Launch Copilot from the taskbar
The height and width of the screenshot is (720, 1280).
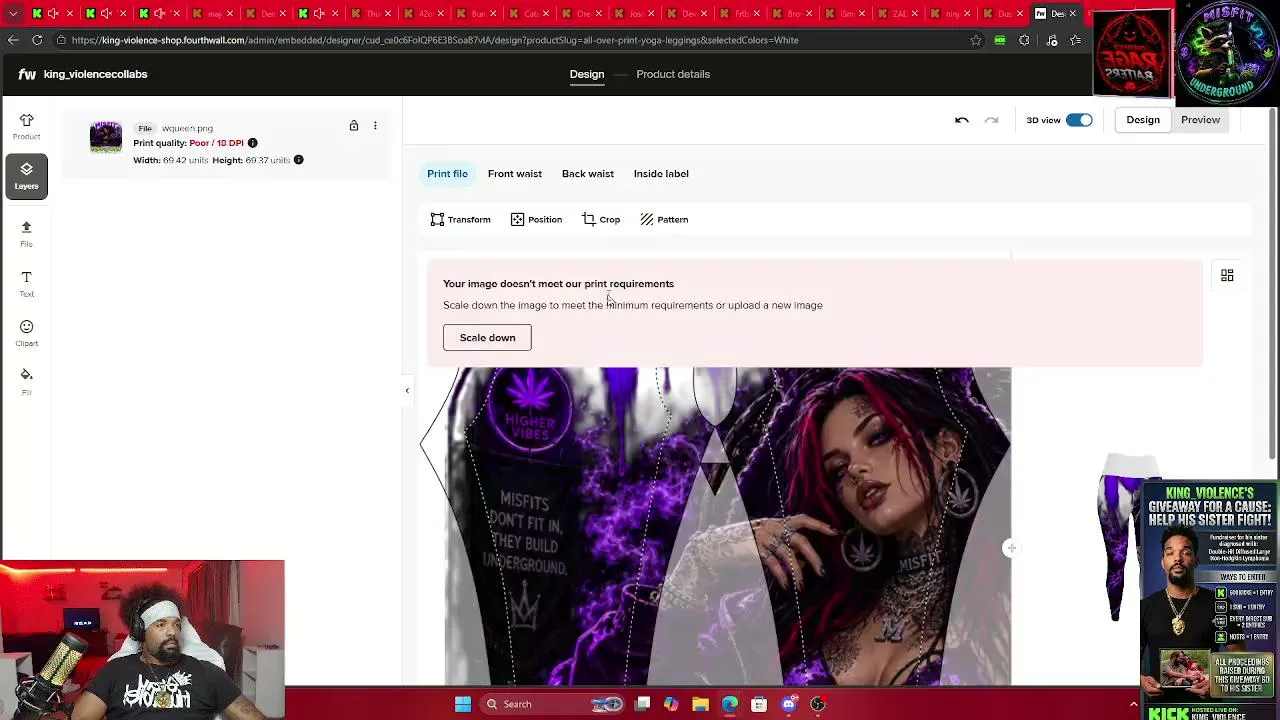[671, 704]
